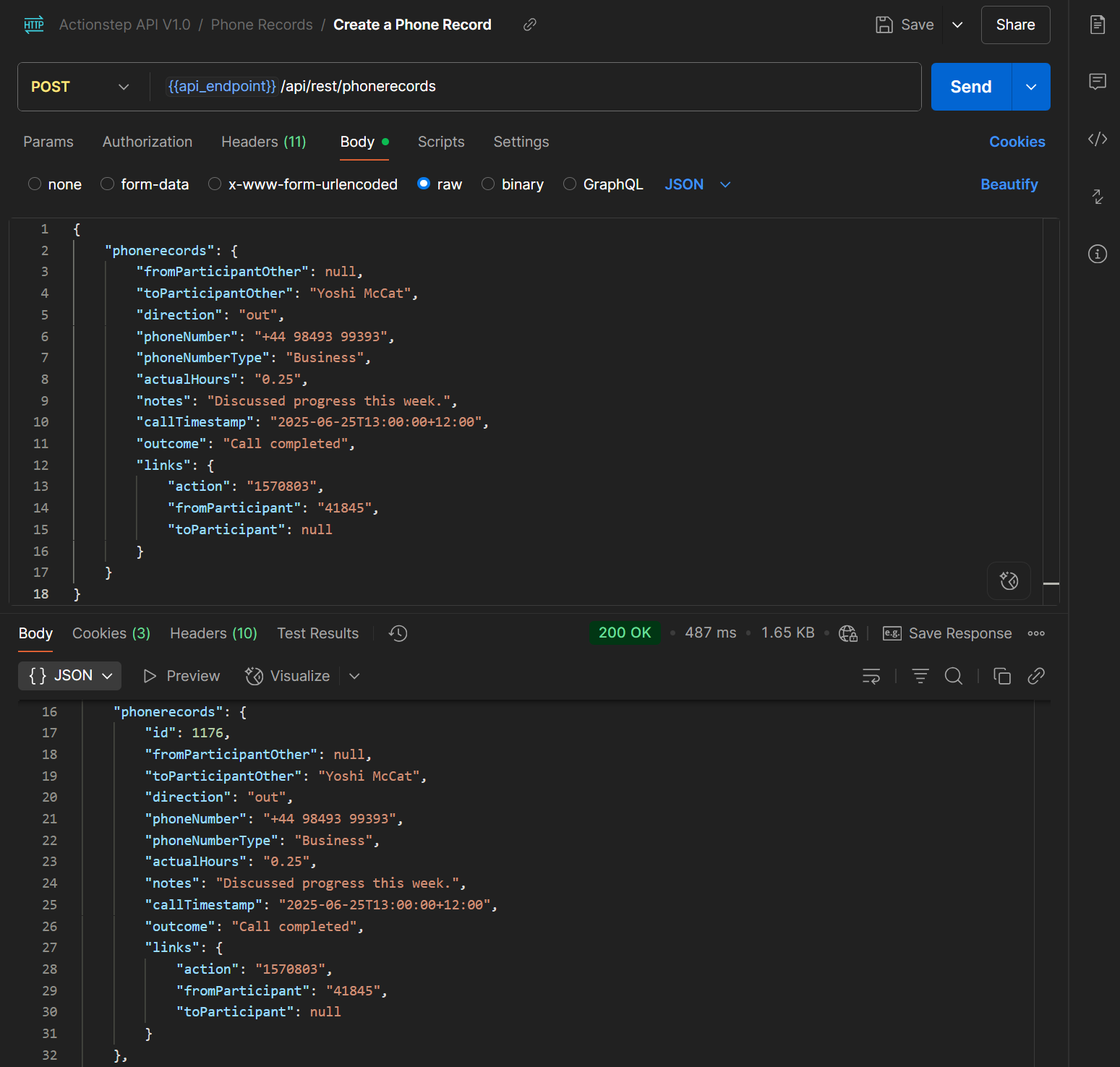Open the response JSON format dropdown
Viewport: 1120px width, 1067px height.
pyautogui.click(x=70, y=675)
